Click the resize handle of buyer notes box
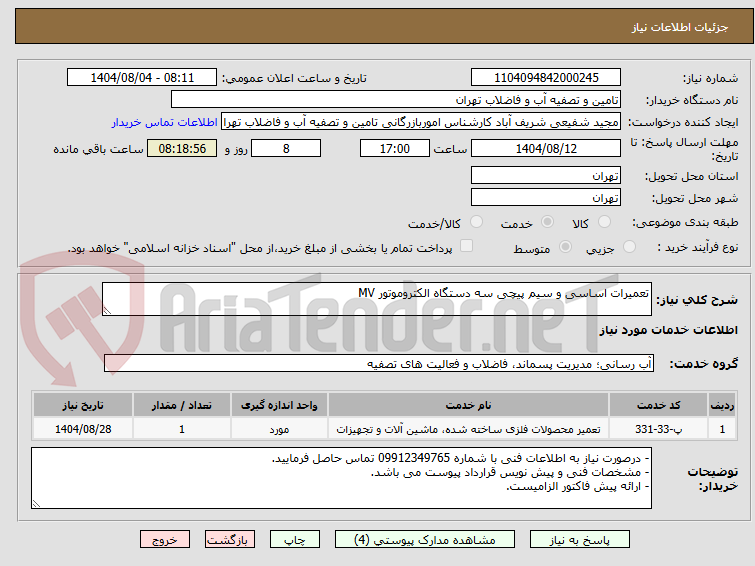The width and height of the screenshot is (755, 566). click(x=37, y=503)
